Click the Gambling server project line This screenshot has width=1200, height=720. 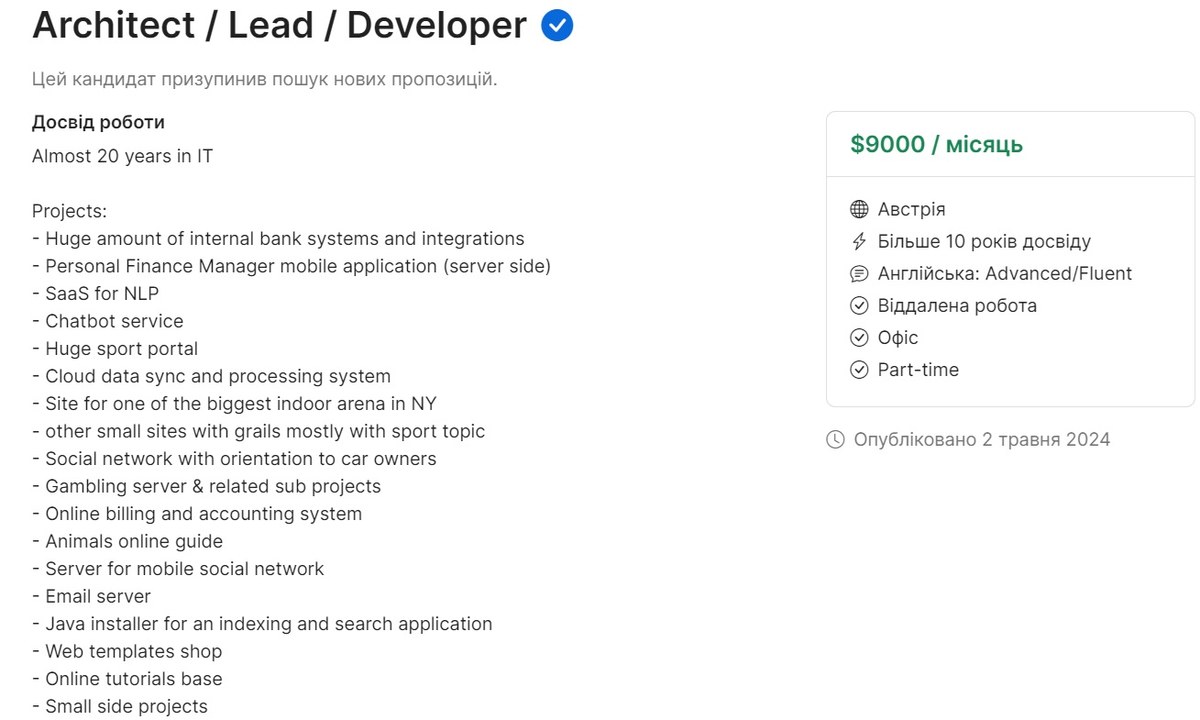tap(206, 486)
